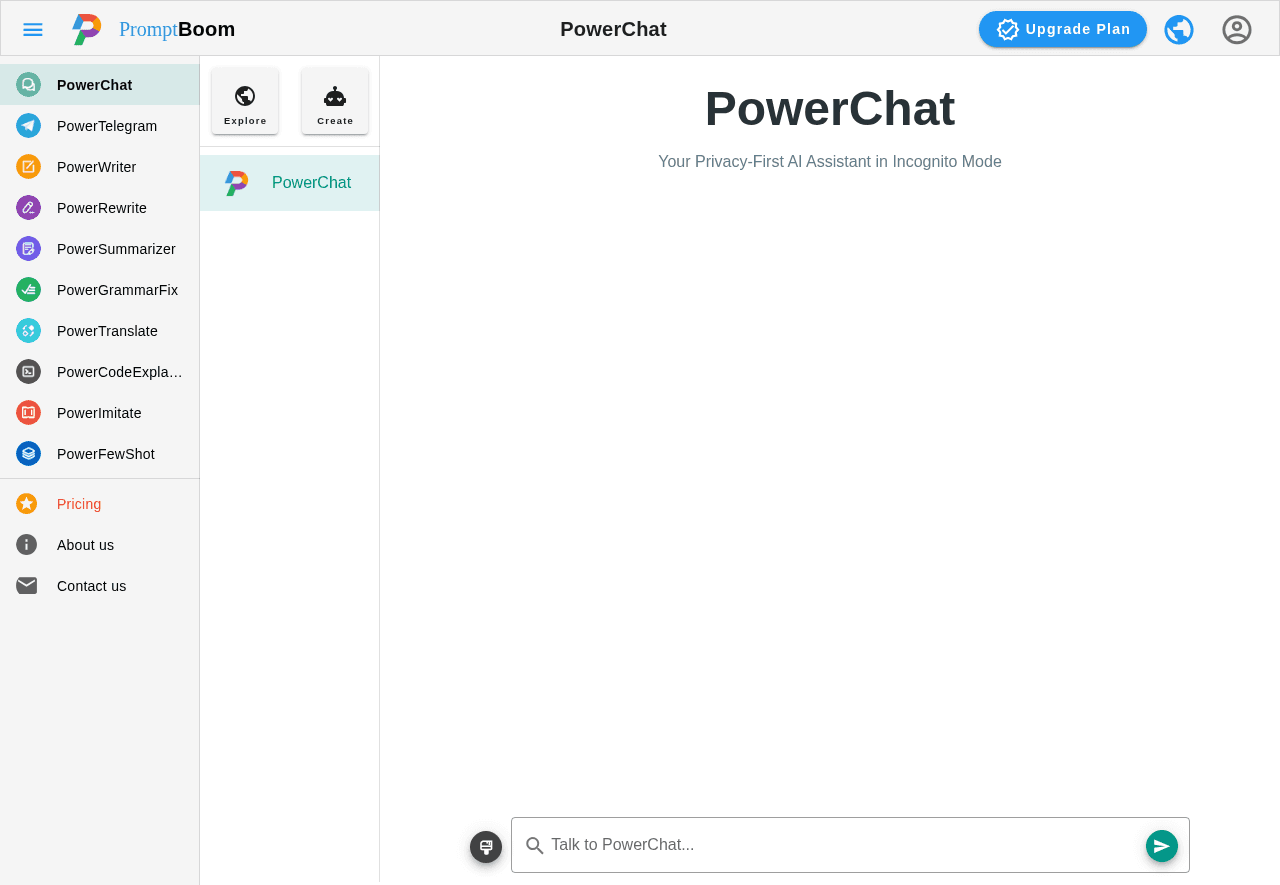The width and height of the screenshot is (1280, 885).
Task: Open the language globe selector
Action: coord(1179,28)
